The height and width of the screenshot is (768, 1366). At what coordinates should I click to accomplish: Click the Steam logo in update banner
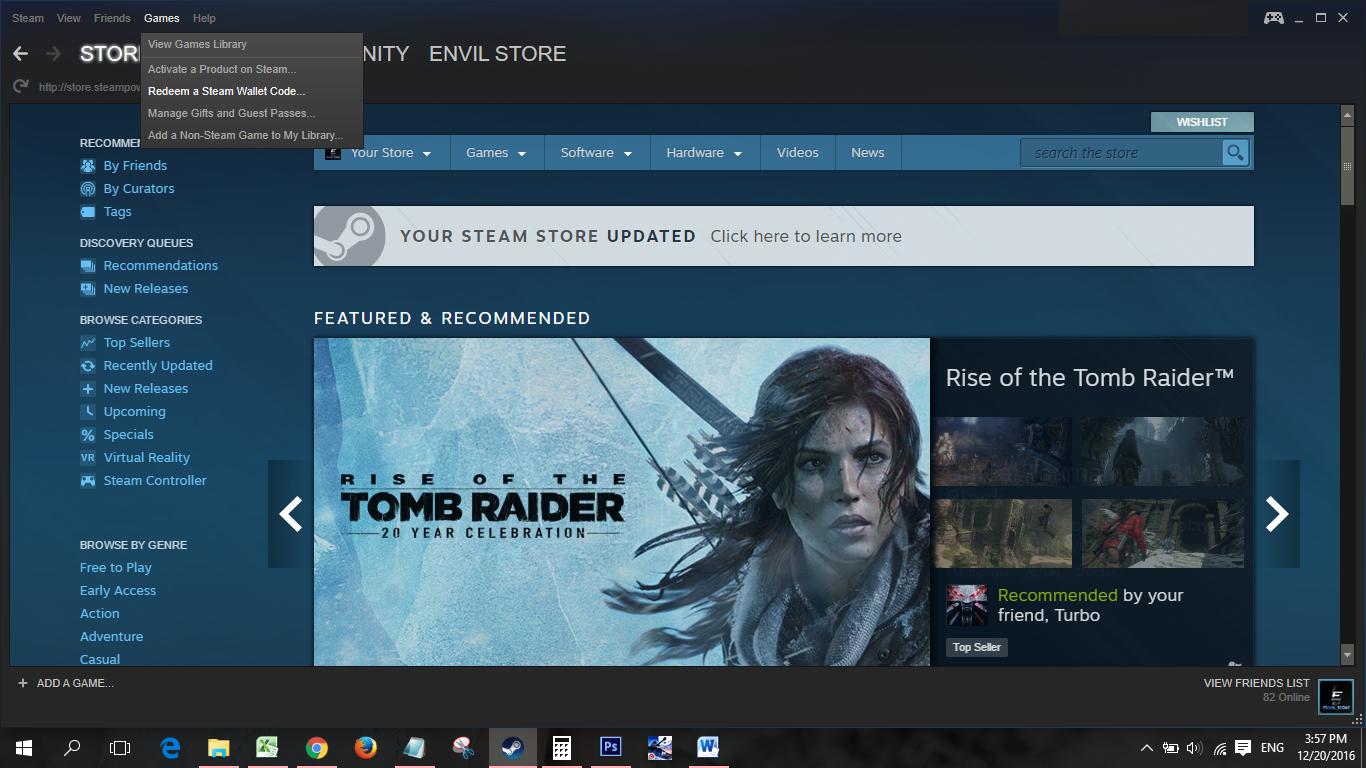349,236
